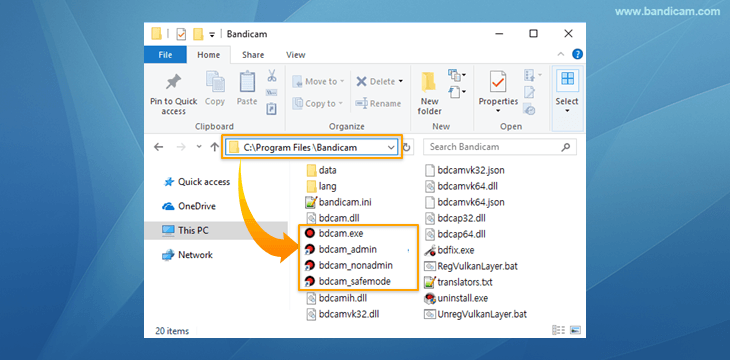This screenshot has height=360, width=730.
Task: Click the Copy path icon
Action: [x=271, y=93]
